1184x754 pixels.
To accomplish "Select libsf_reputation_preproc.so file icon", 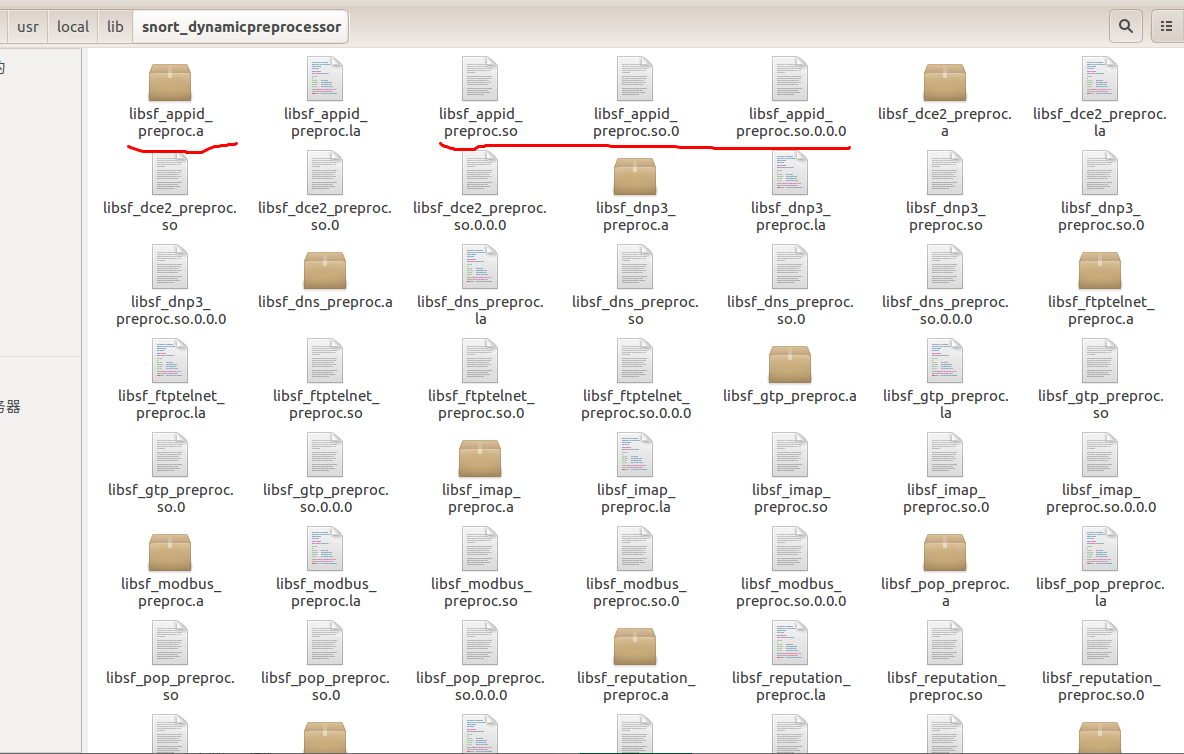I will pyautogui.click(x=945, y=643).
